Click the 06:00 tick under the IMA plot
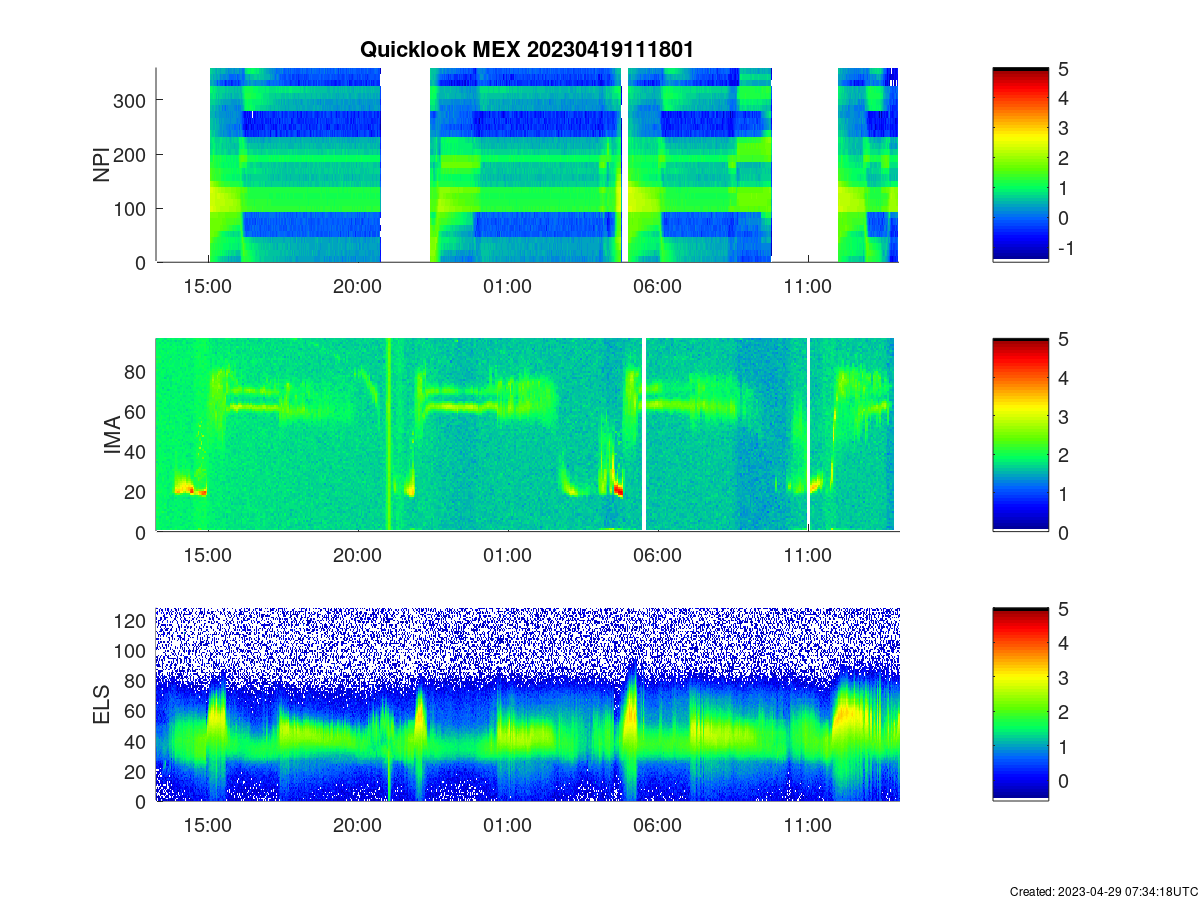The height and width of the screenshot is (900, 1200). tap(658, 556)
